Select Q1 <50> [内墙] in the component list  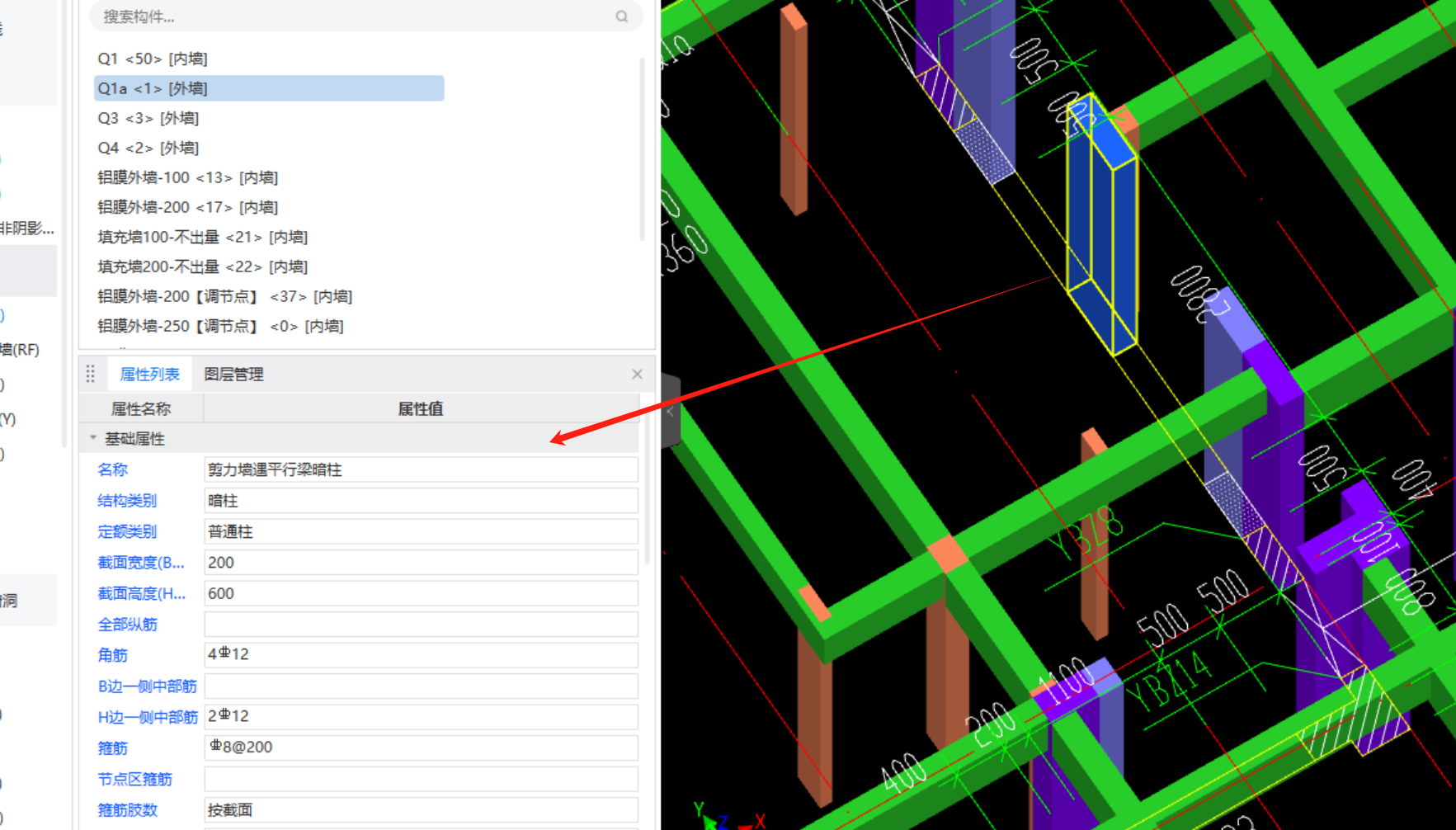tap(153, 59)
